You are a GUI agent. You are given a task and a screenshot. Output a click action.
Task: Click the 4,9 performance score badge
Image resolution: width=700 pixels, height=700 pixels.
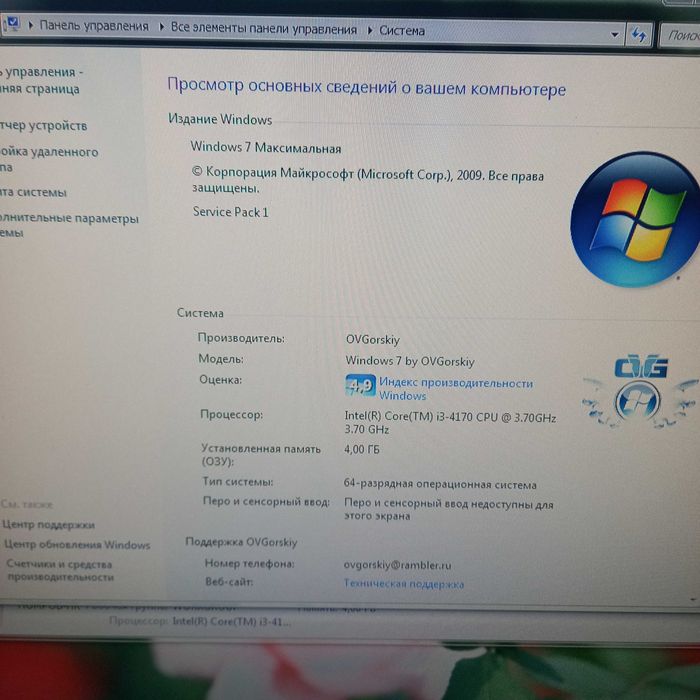pyautogui.click(x=360, y=385)
